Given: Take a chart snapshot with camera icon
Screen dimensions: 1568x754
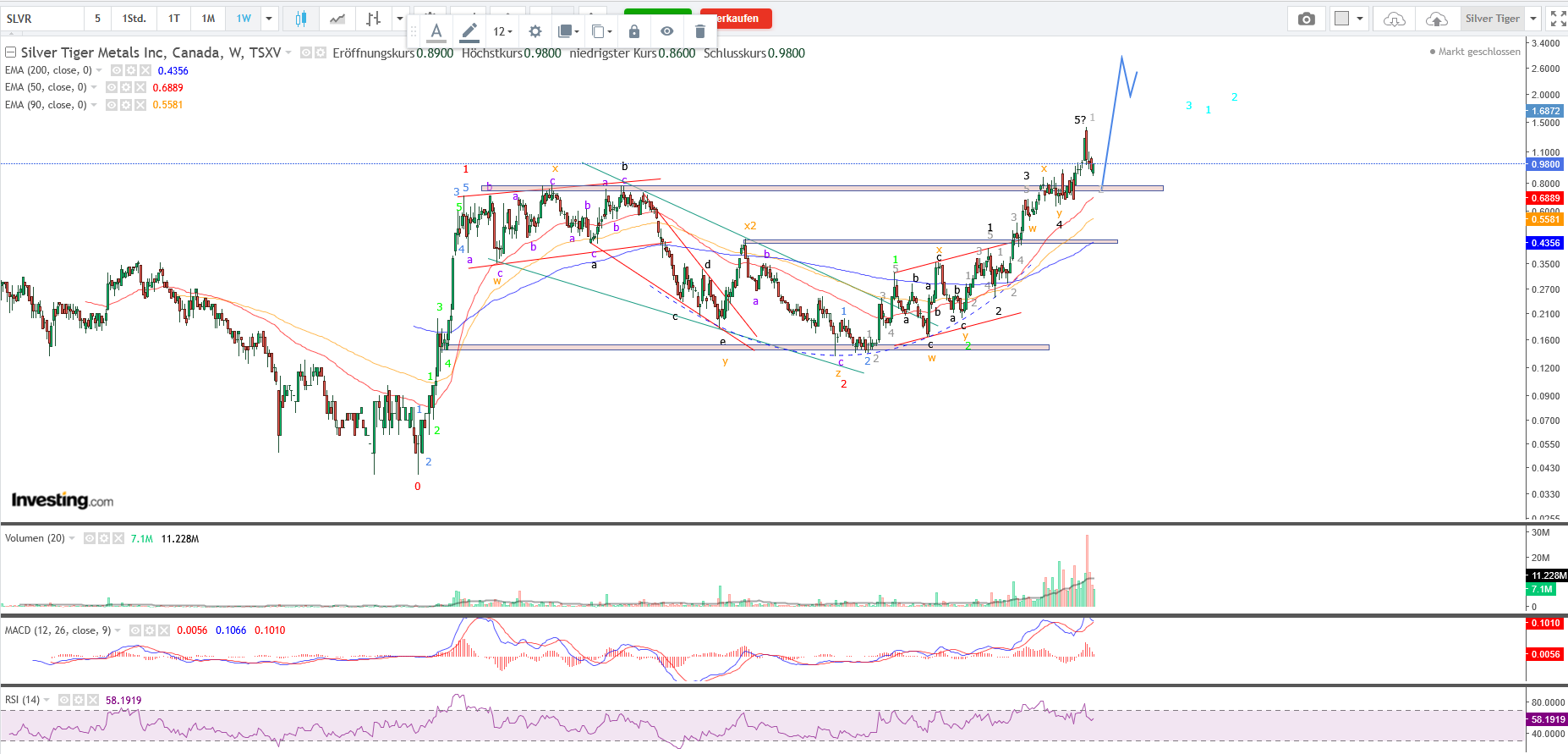Looking at the screenshot, I should click(1306, 19).
